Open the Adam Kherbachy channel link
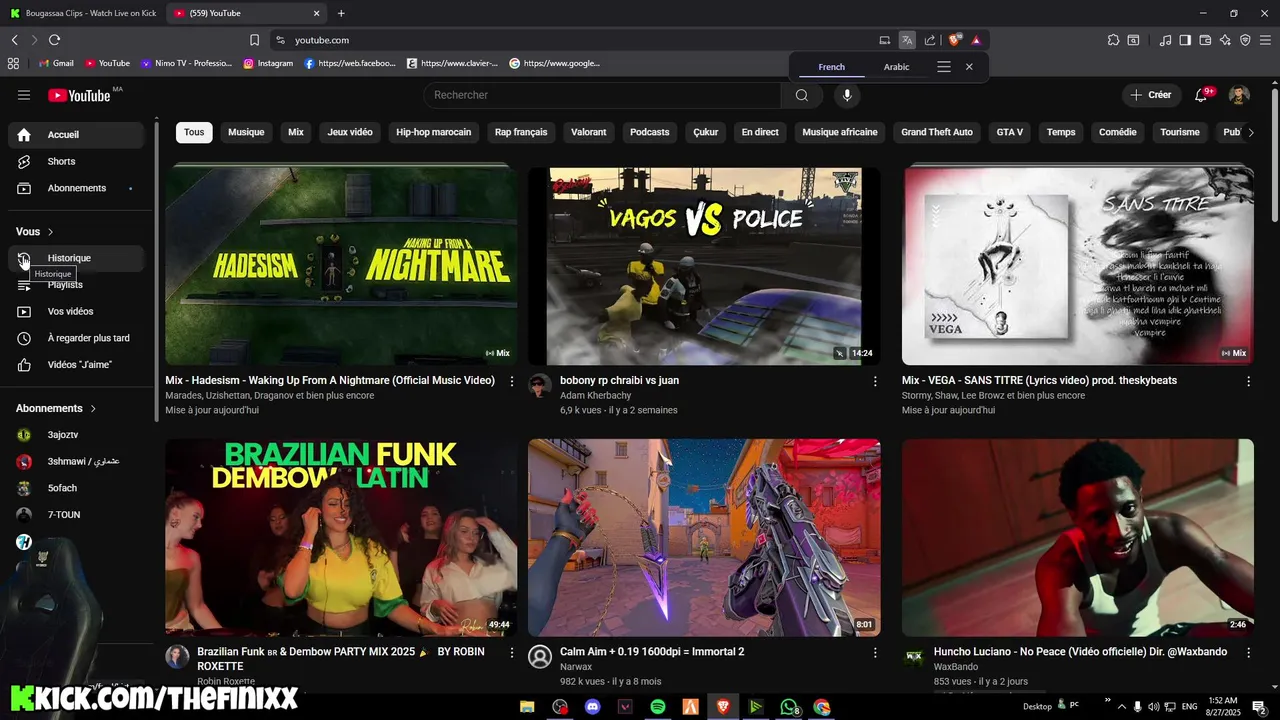Viewport: 1280px width, 720px height. pyautogui.click(x=595, y=396)
